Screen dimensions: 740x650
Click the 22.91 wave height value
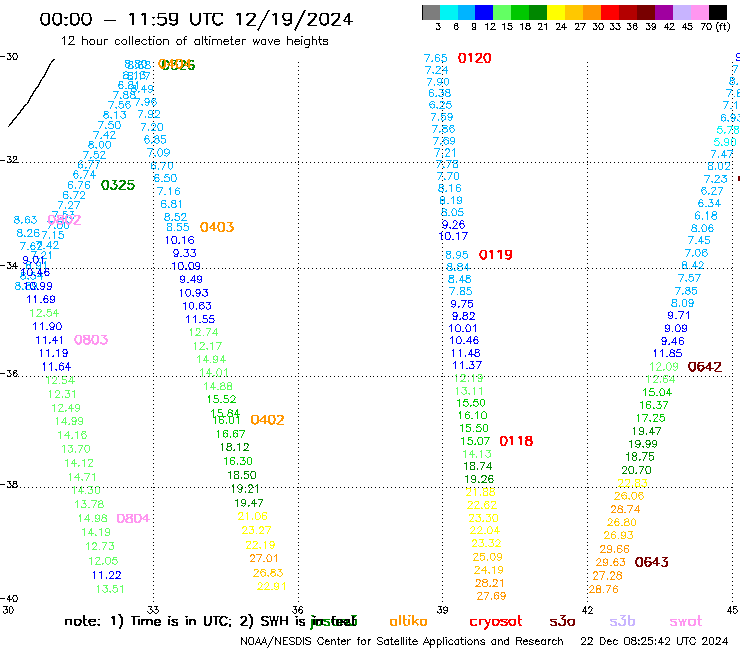[271, 586]
